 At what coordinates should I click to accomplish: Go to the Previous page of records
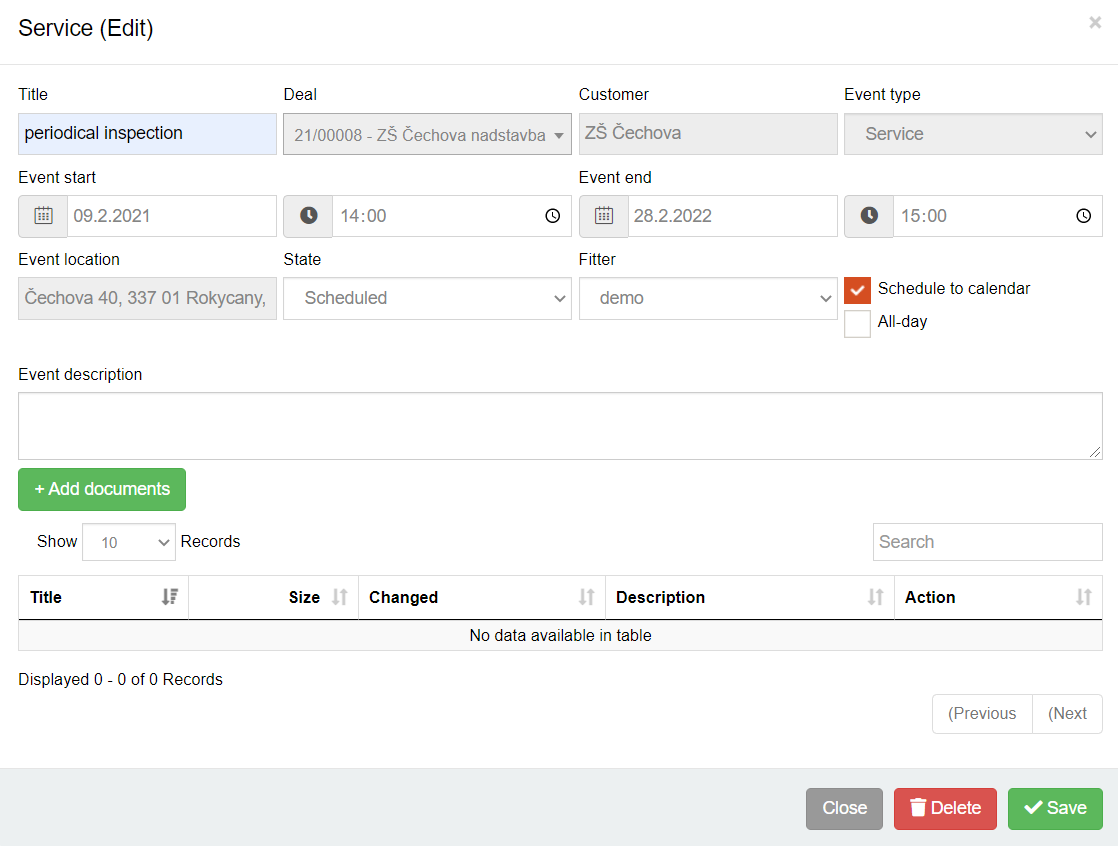(982, 713)
